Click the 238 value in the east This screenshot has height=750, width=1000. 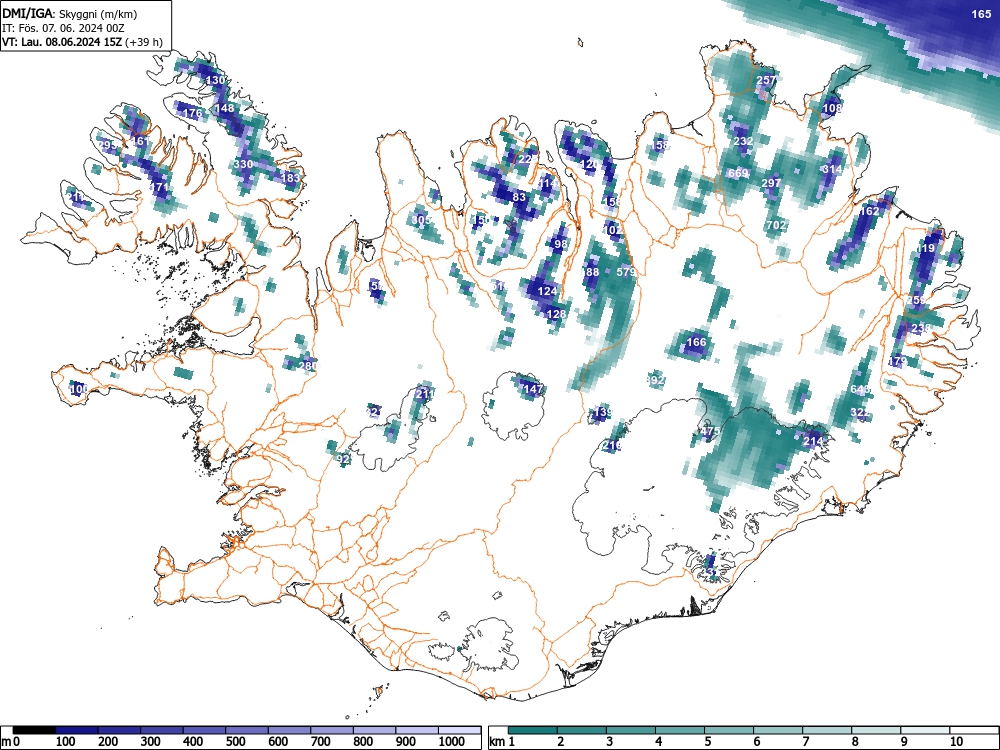[x=921, y=328]
